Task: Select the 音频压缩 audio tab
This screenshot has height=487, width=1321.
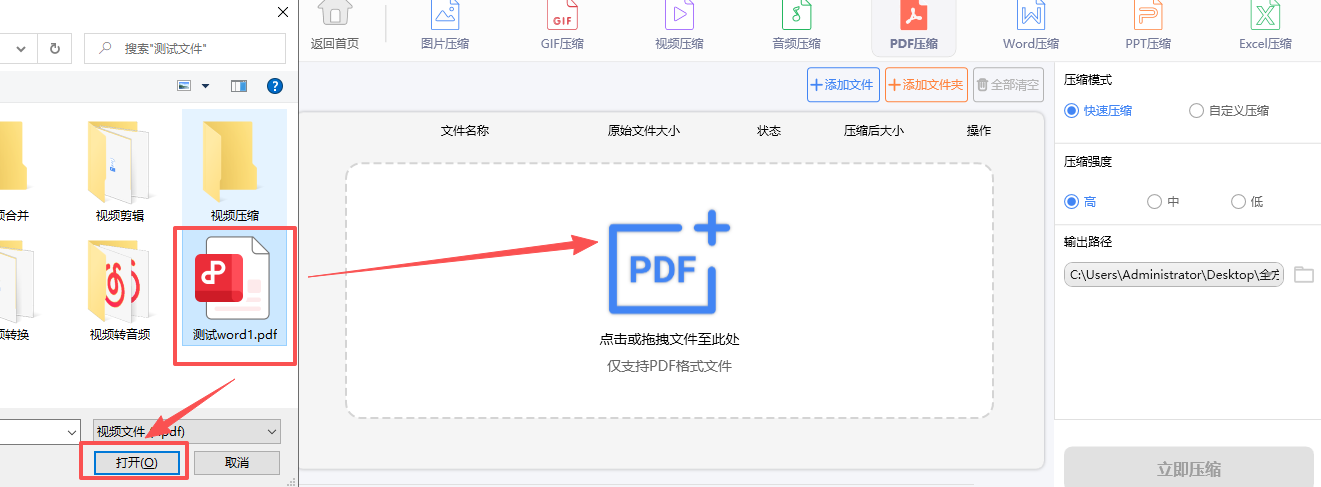Action: click(x=796, y=26)
